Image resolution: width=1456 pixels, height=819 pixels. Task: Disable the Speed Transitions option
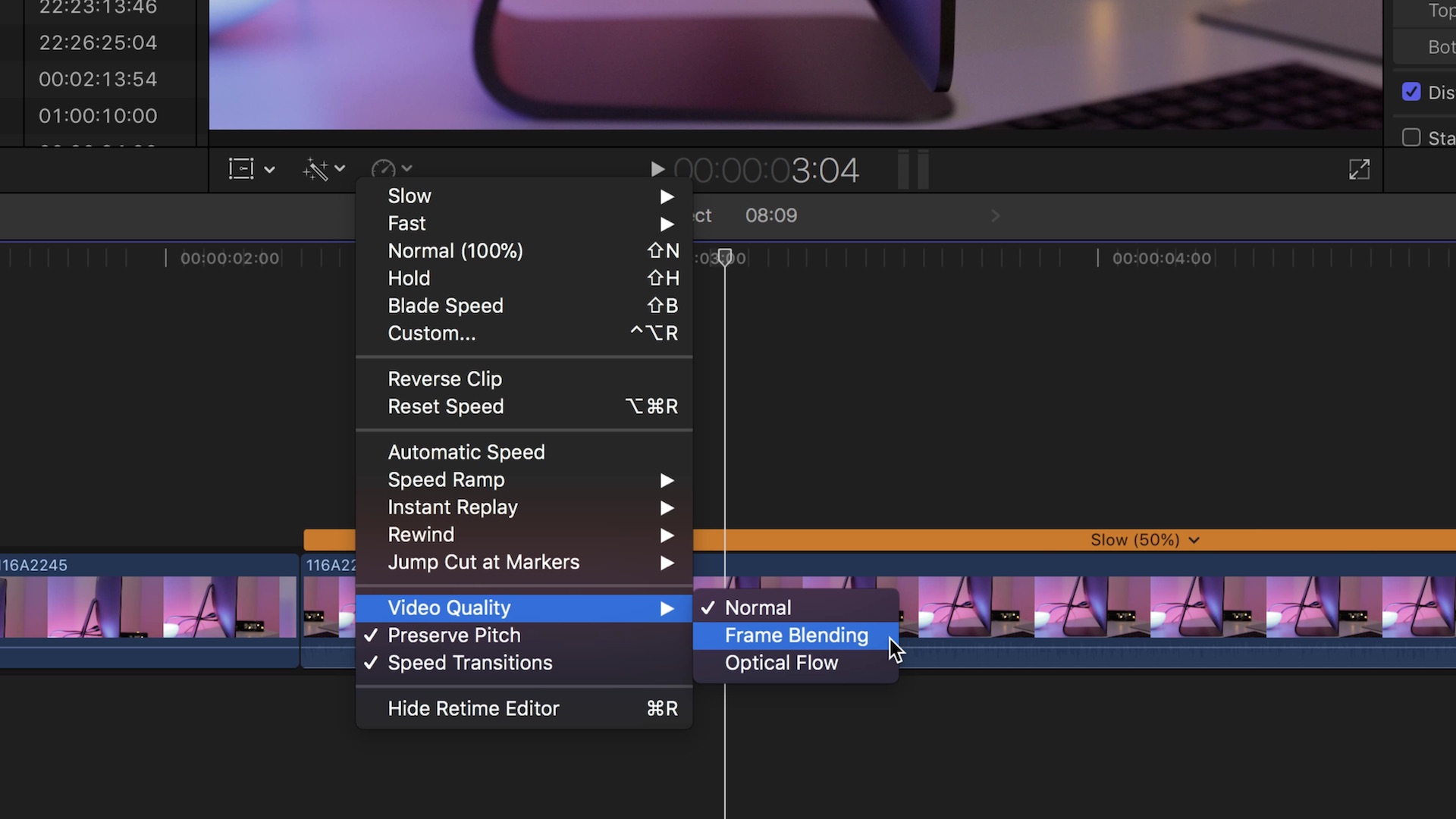point(469,662)
